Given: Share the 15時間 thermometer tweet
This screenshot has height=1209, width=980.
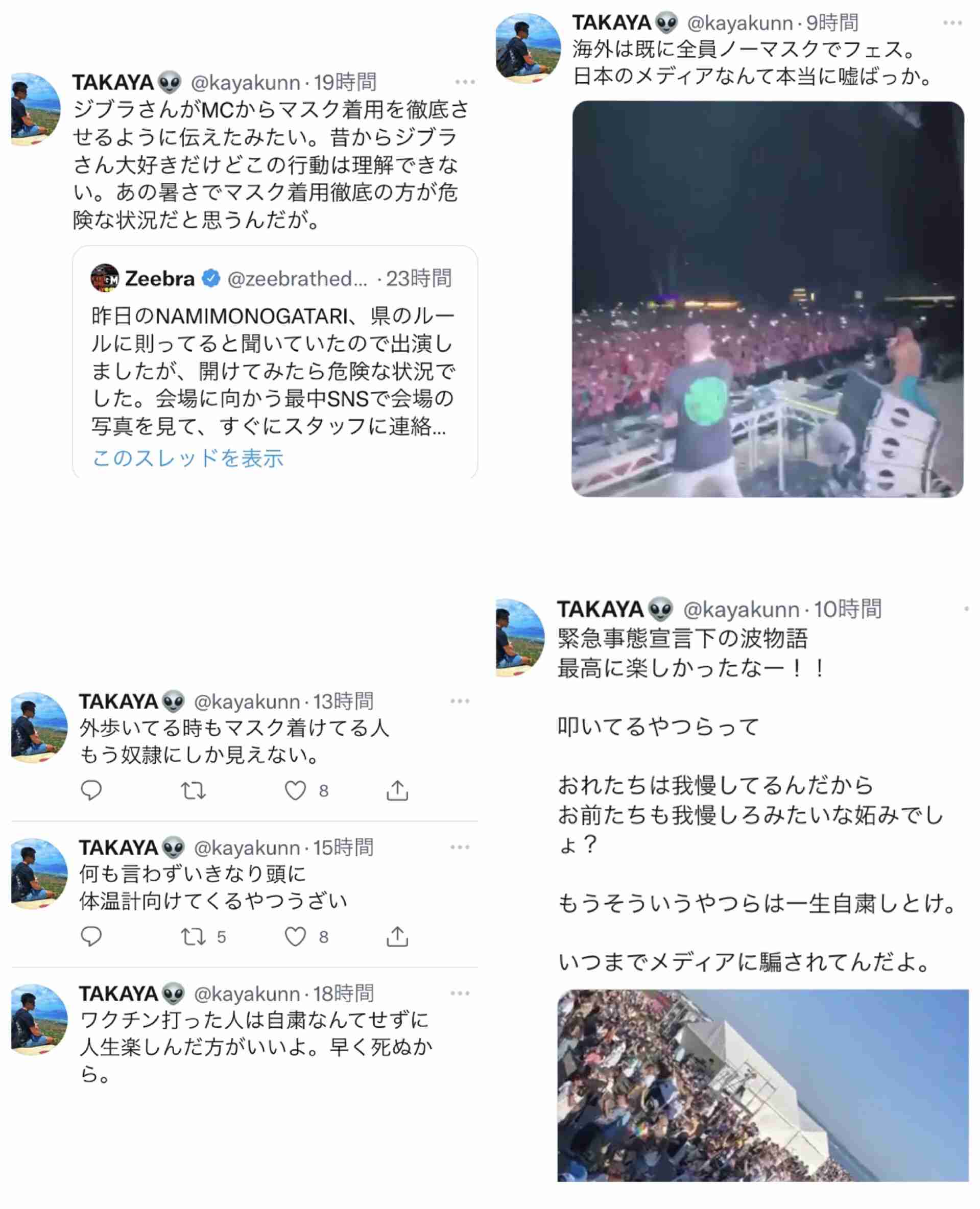Looking at the screenshot, I should tap(397, 936).
